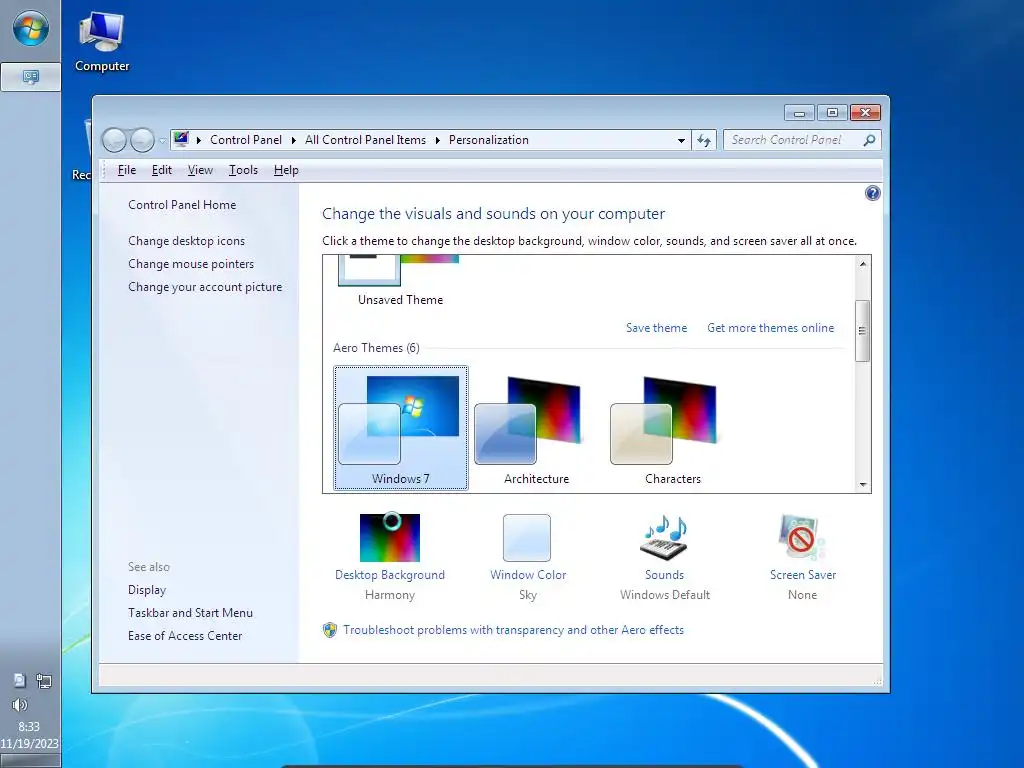Open the address bar history dropdown

pos(681,140)
